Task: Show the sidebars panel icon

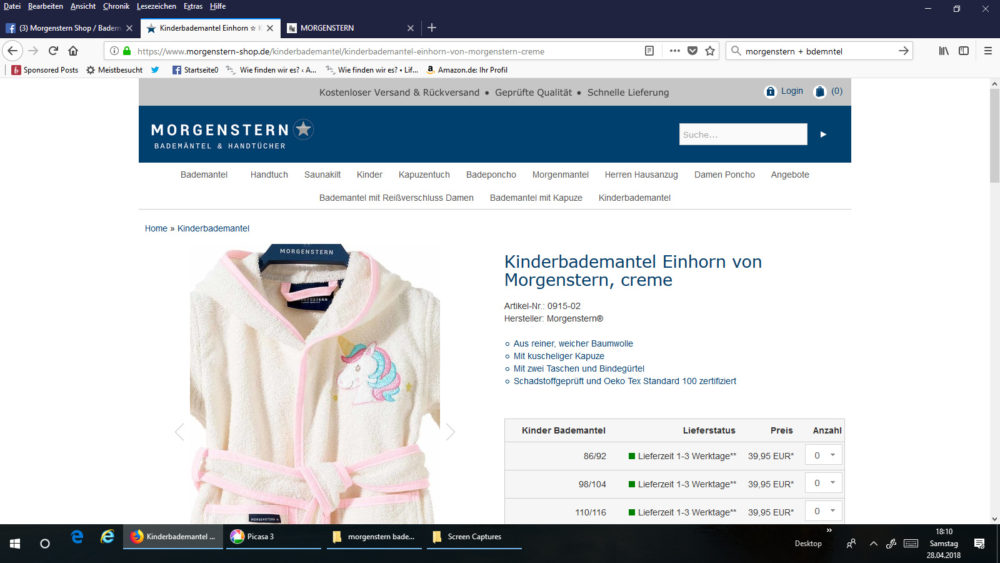Action: click(964, 51)
